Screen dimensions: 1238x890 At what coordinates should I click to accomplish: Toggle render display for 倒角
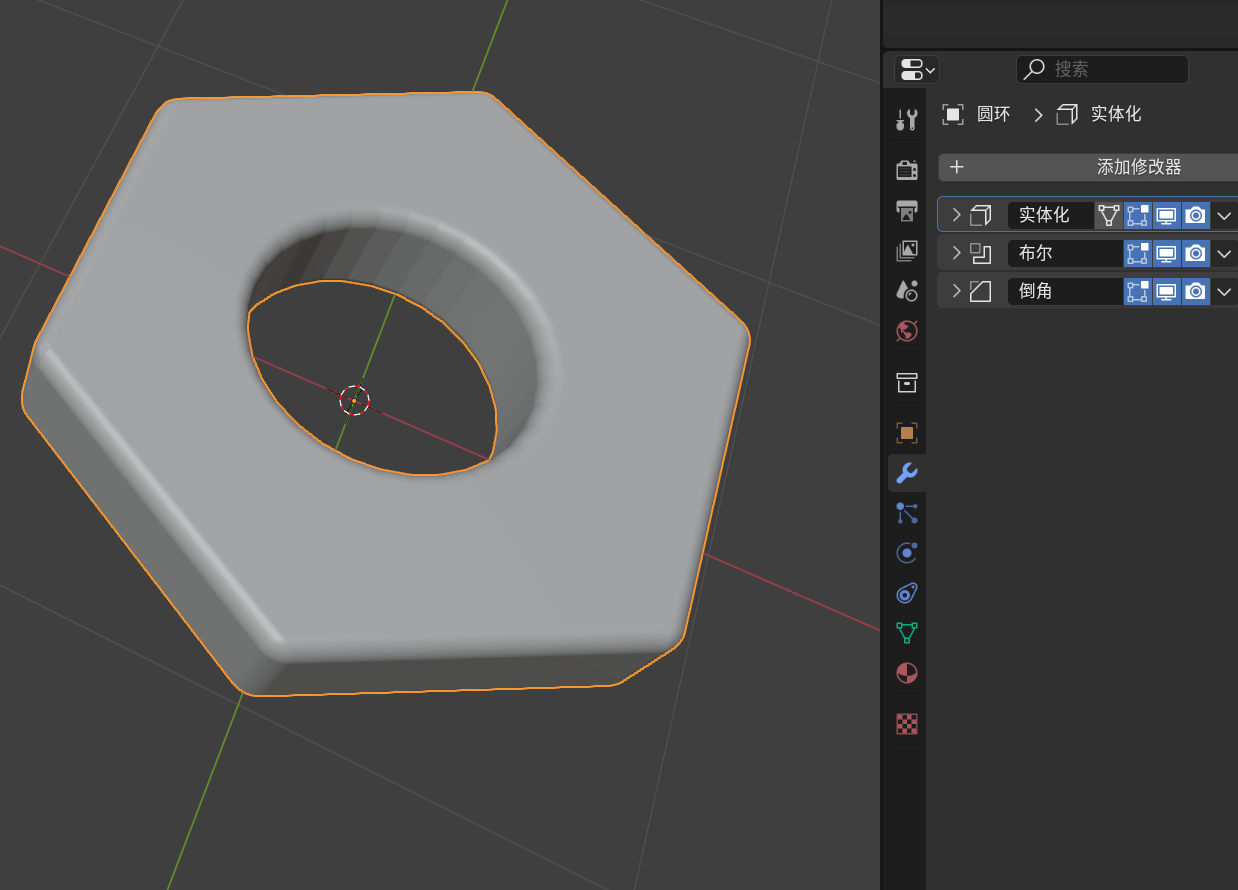[1196, 291]
